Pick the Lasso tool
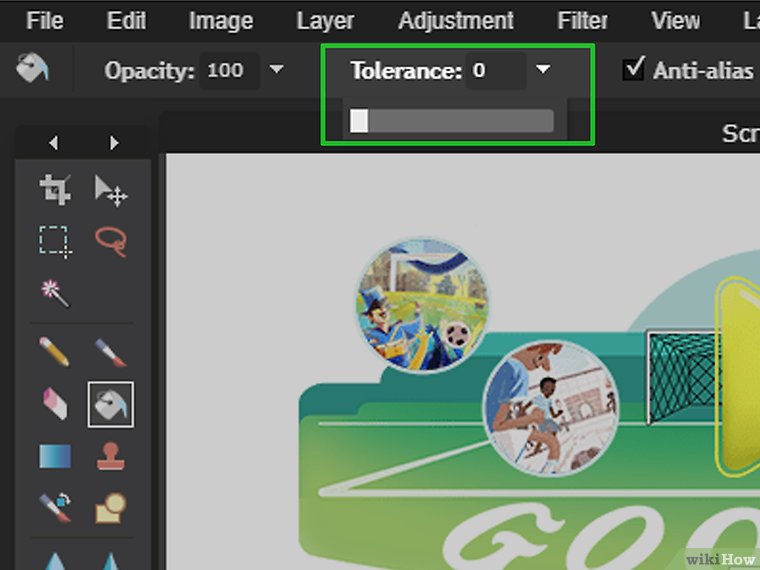This screenshot has height=570, width=760. pyautogui.click(x=110, y=241)
